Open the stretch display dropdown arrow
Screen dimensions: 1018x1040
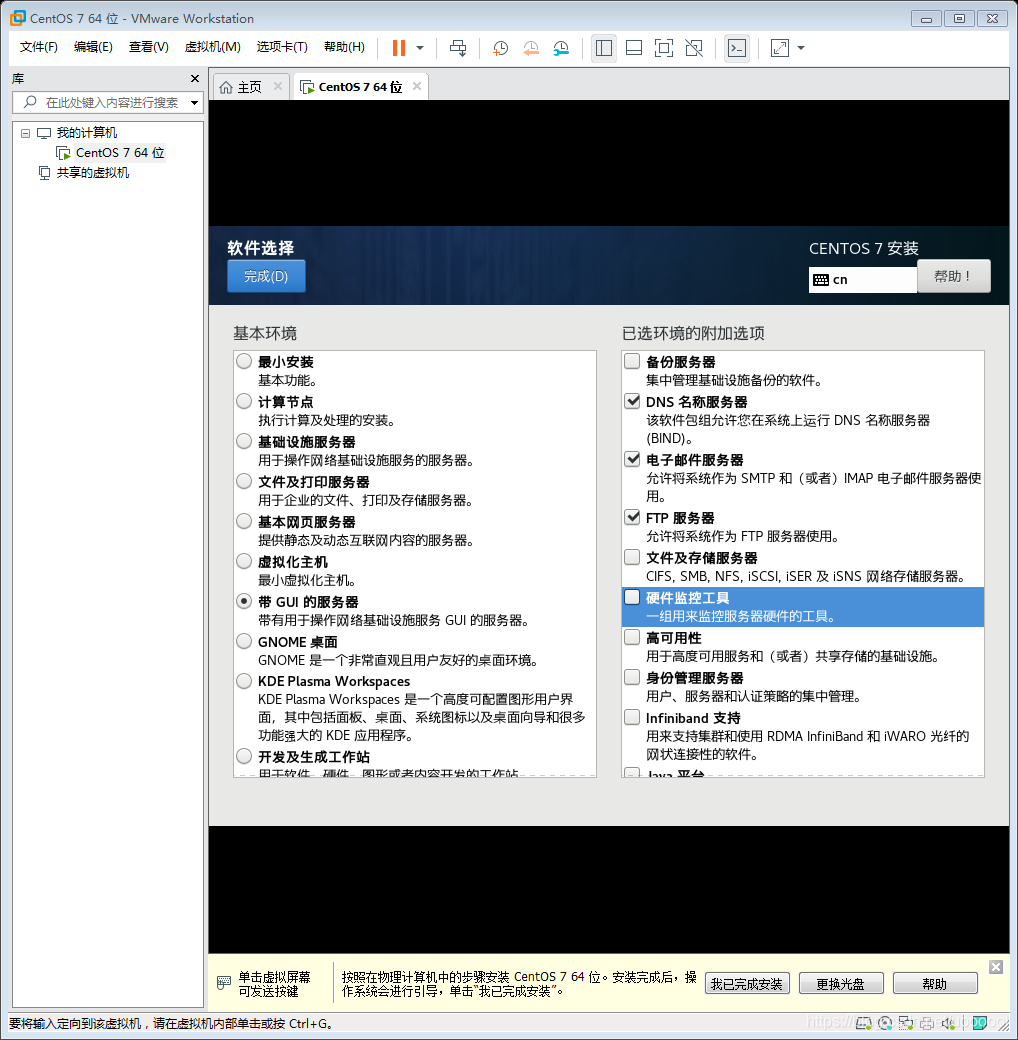(801, 48)
